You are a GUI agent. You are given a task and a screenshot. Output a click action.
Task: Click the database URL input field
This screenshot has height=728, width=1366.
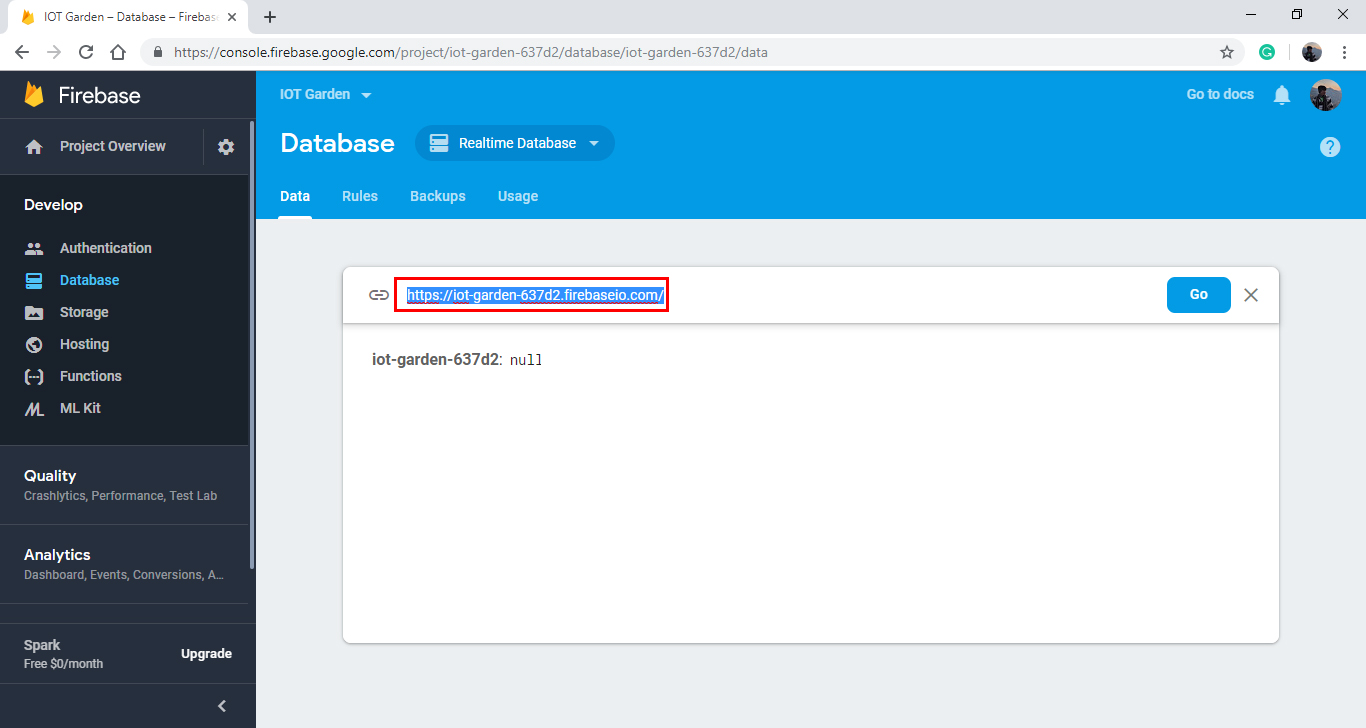533,295
